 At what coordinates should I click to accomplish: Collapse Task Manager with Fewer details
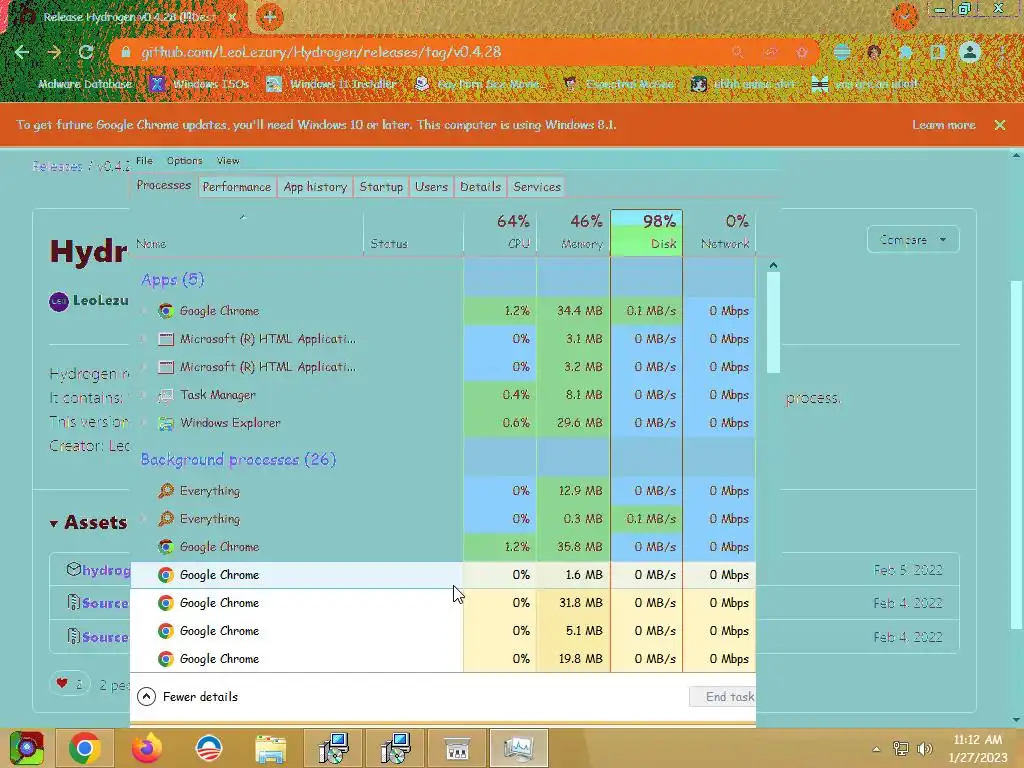[187, 697]
